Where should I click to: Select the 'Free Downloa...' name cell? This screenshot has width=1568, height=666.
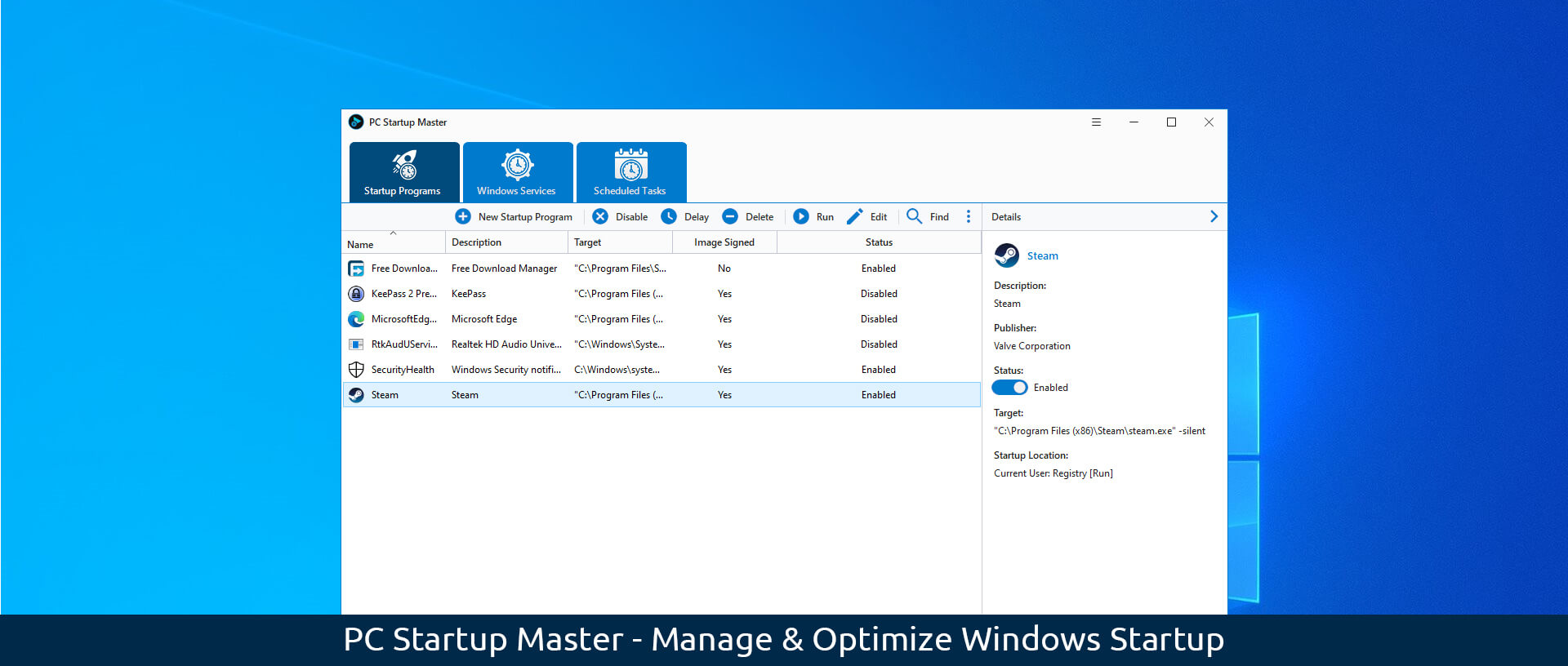404,269
